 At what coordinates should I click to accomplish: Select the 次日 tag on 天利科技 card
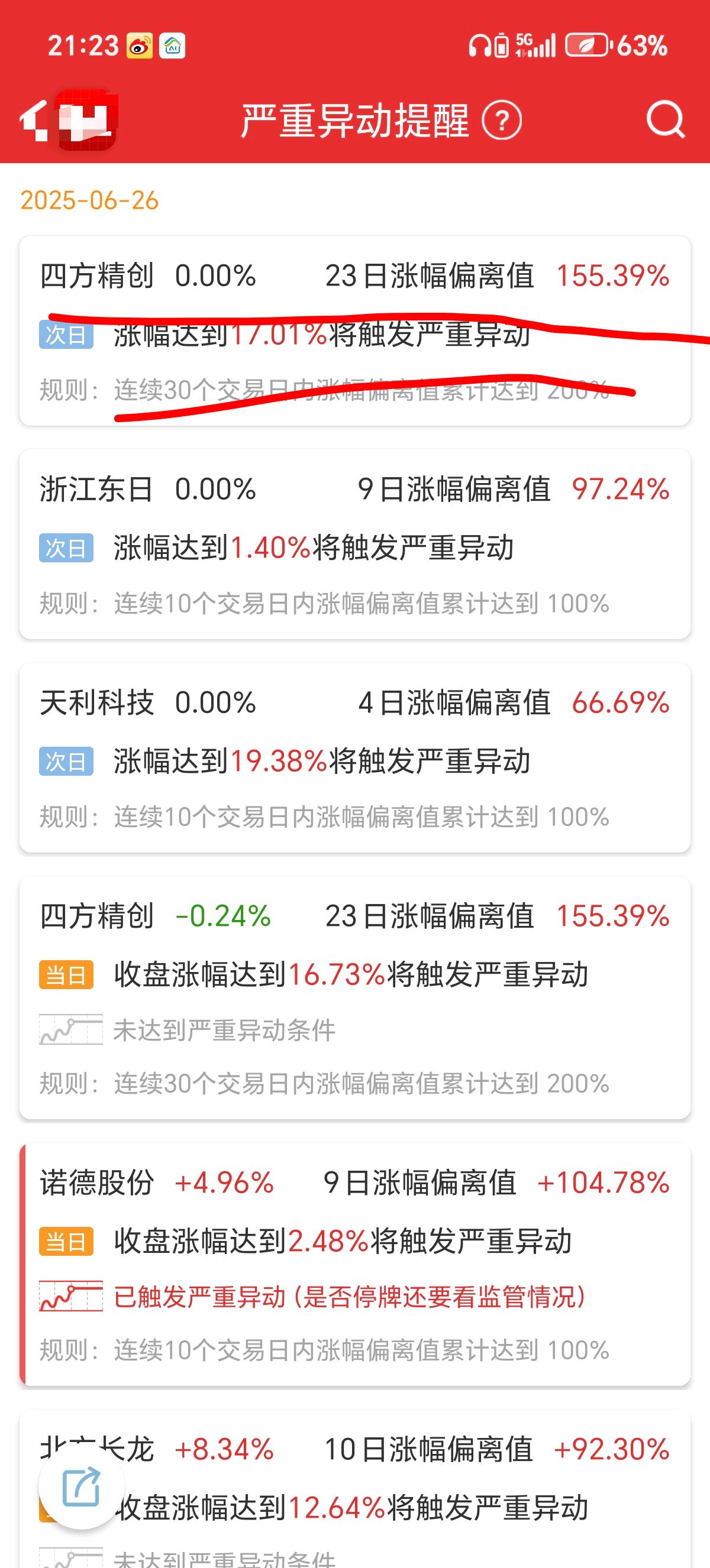coord(66,761)
